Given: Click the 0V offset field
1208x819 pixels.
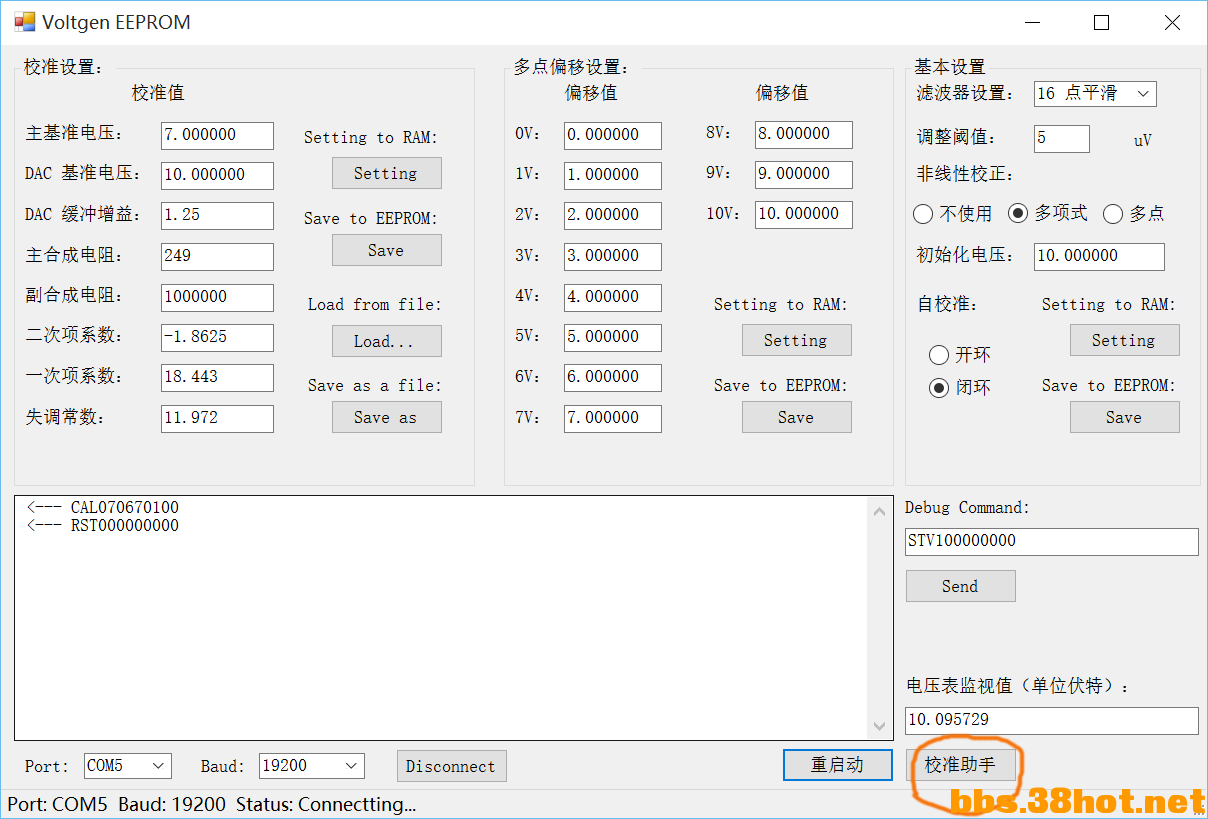Looking at the screenshot, I should click(x=613, y=135).
